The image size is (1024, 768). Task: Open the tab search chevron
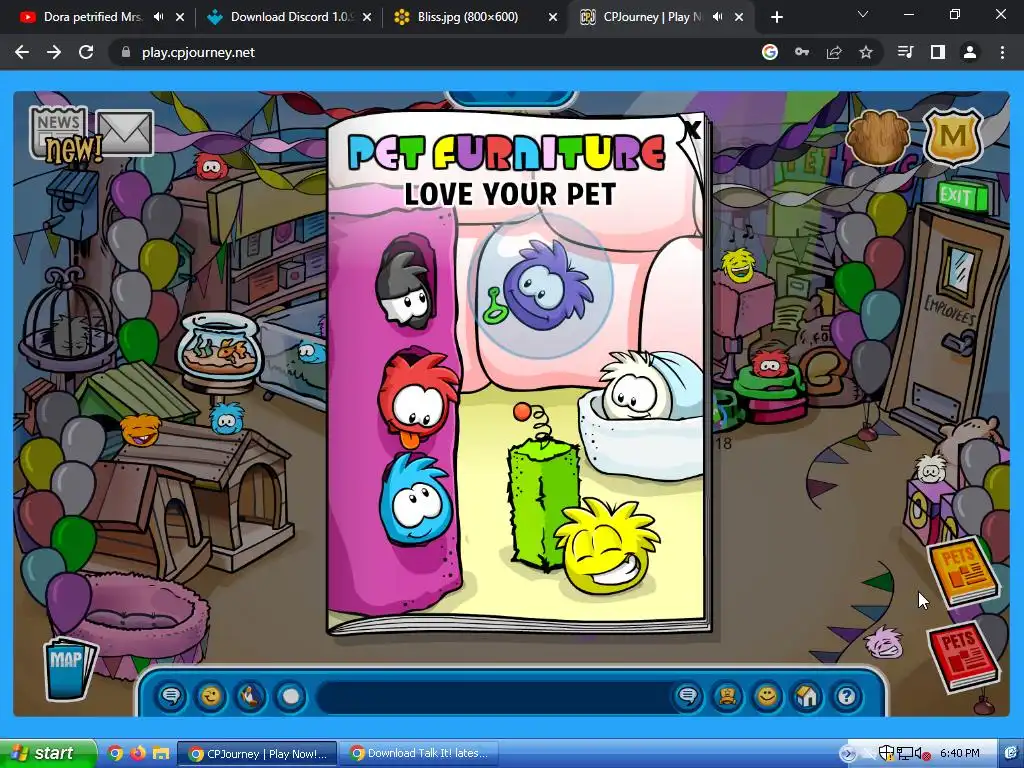pyautogui.click(x=862, y=14)
